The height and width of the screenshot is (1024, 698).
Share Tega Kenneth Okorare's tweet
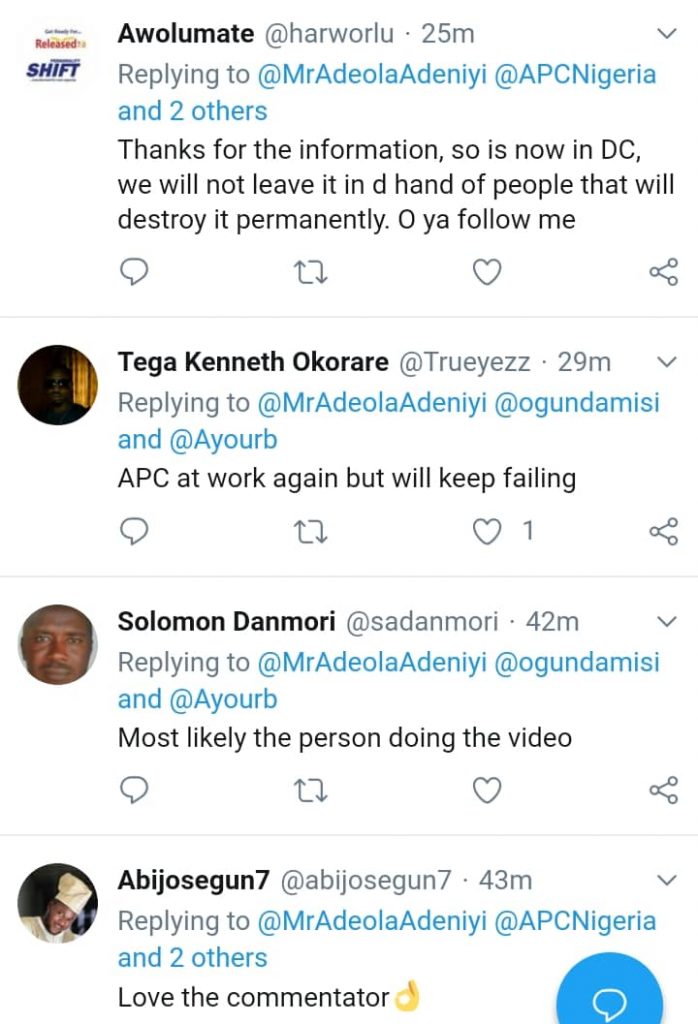coord(663,531)
